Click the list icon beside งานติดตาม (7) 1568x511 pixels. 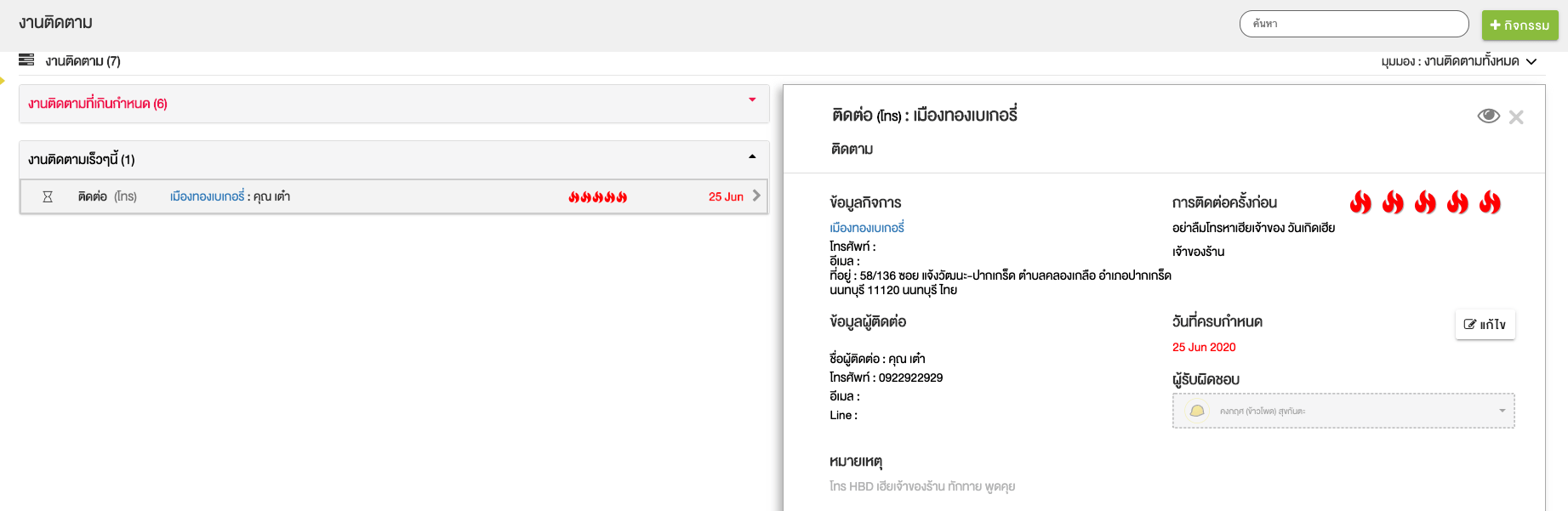pyautogui.click(x=26, y=60)
